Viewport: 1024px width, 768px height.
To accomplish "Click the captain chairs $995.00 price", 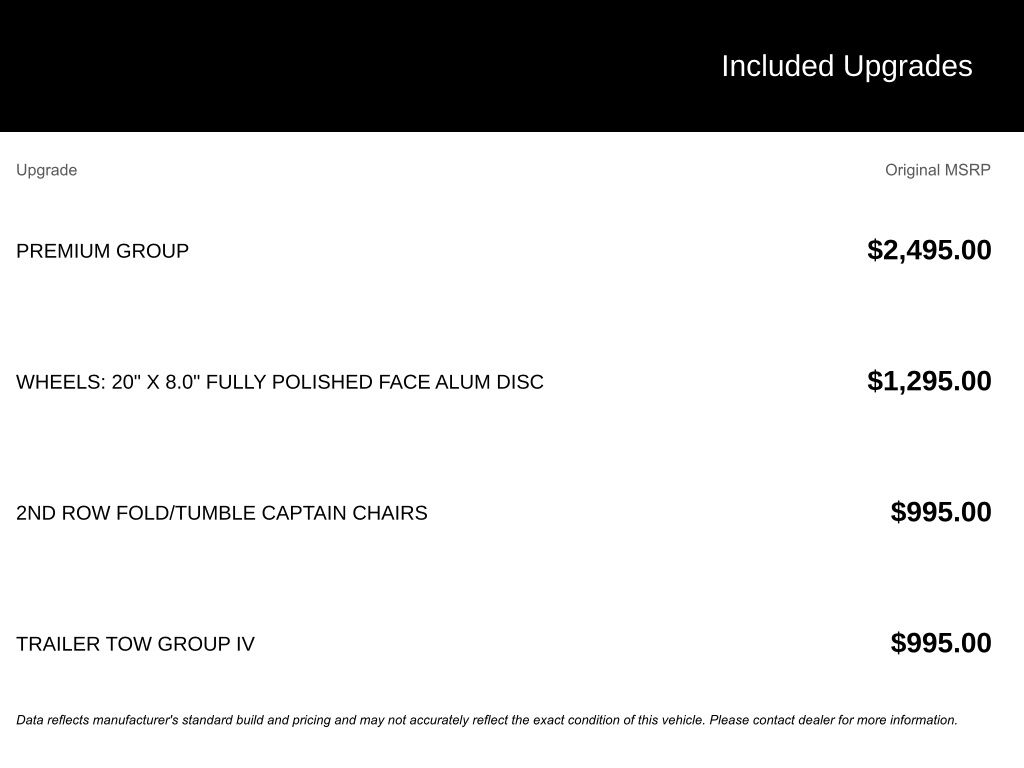I will point(941,512).
